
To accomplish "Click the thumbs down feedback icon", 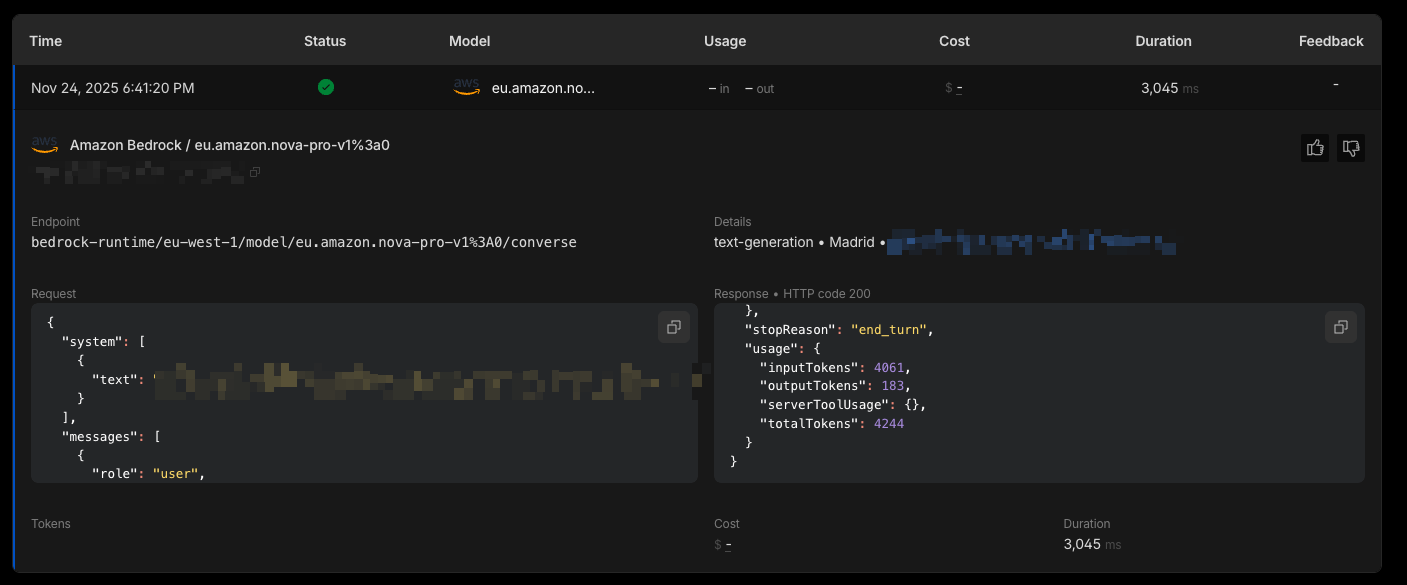I will click(x=1351, y=148).
